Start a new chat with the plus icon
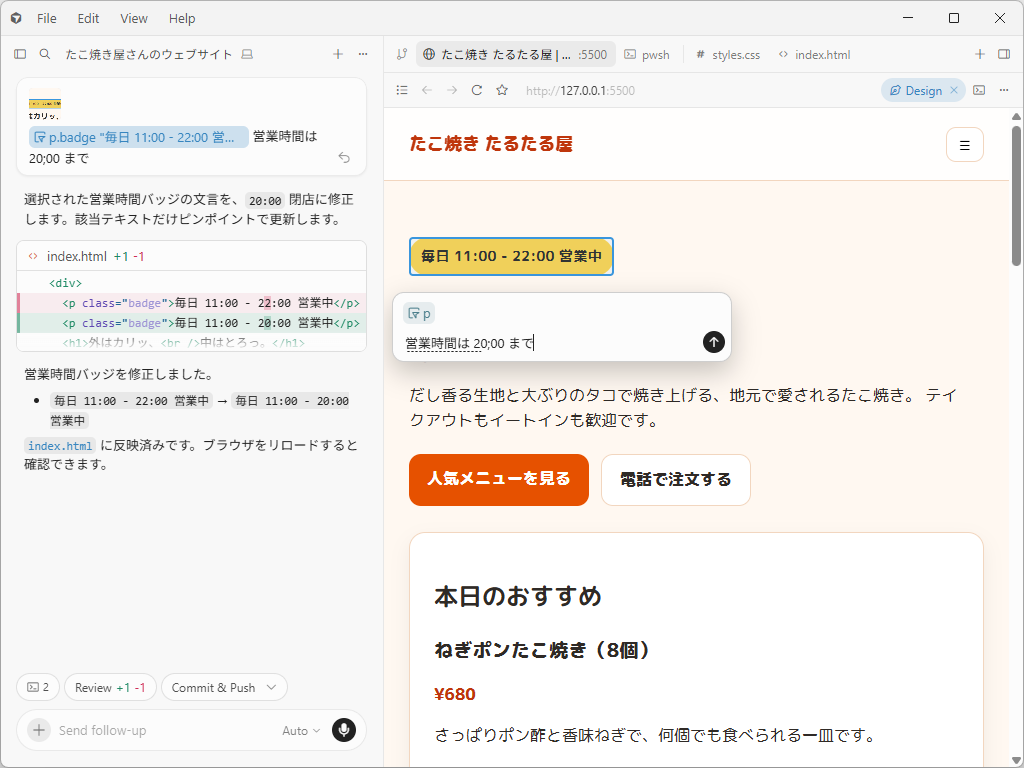The image size is (1024, 768). click(x=337, y=54)
